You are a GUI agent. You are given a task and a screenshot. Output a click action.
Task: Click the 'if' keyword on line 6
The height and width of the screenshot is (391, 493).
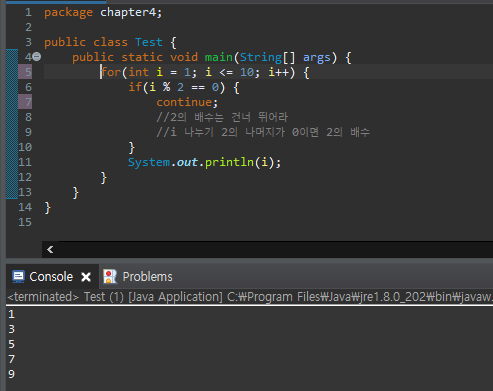(136, 87)
